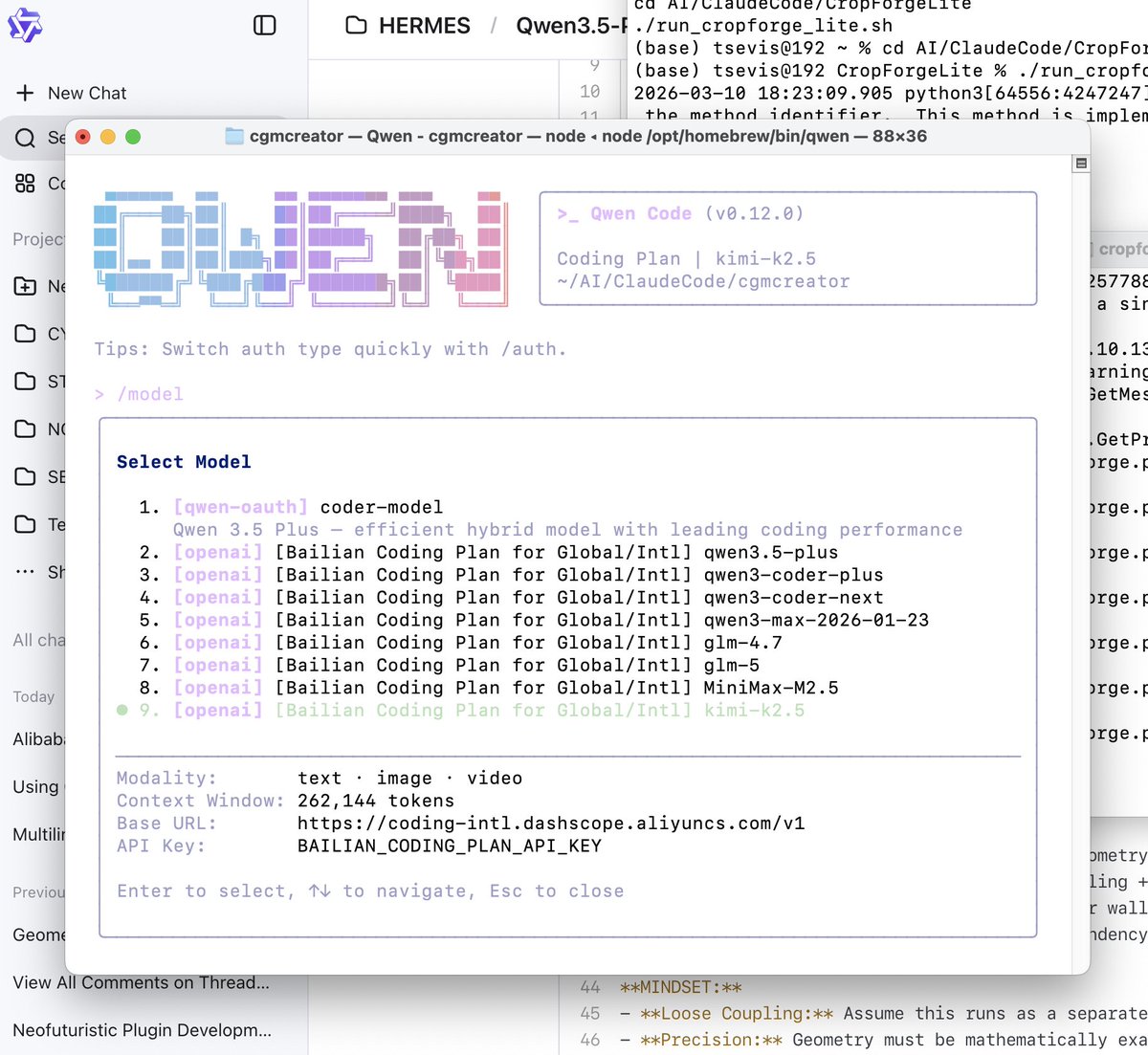
Task: Click the terminal scroll indicator icon at top right
Action: 1081,164
